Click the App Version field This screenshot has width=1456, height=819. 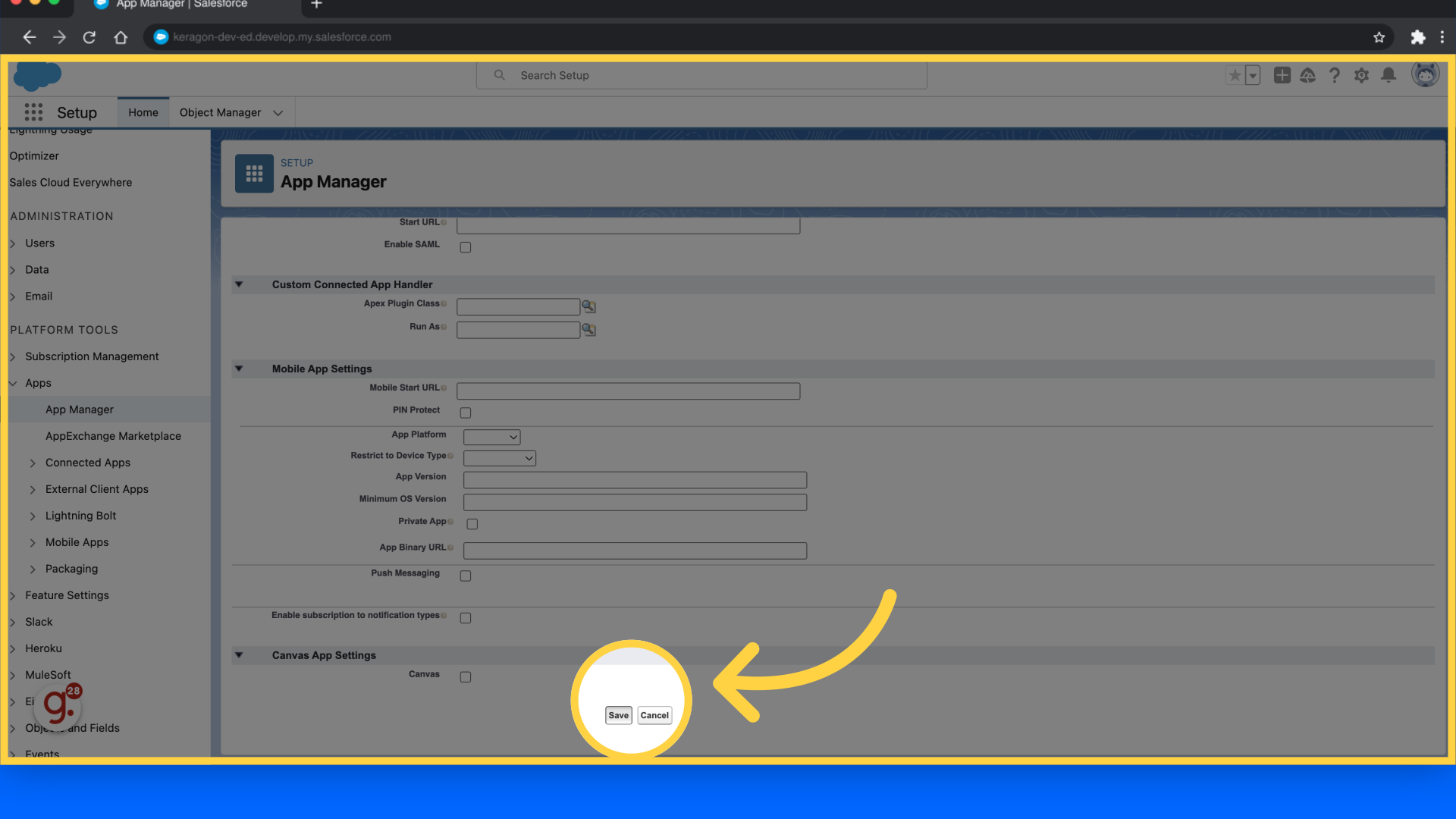click(635, 480)
